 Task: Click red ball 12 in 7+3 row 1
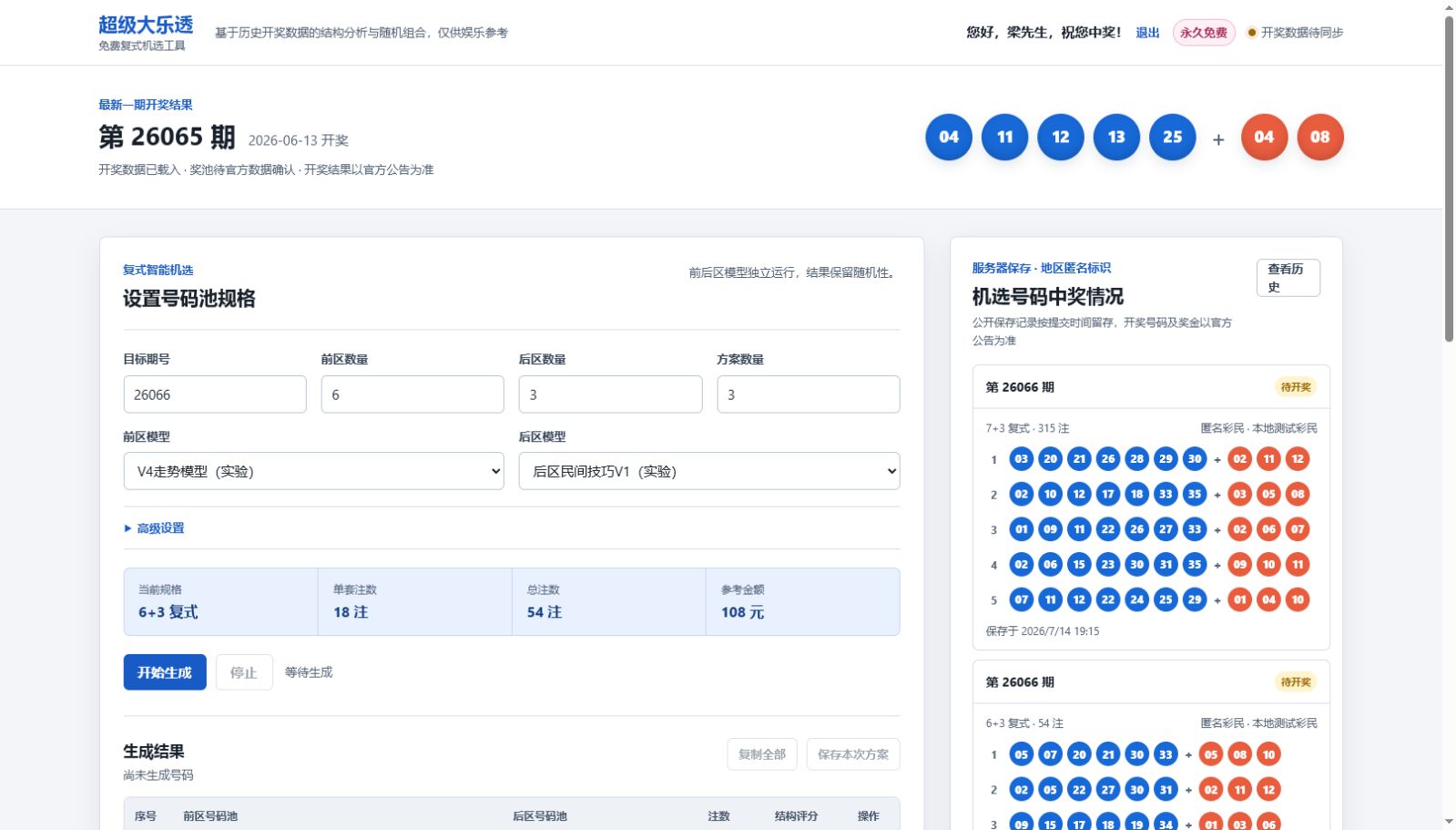pos(1298,459)
